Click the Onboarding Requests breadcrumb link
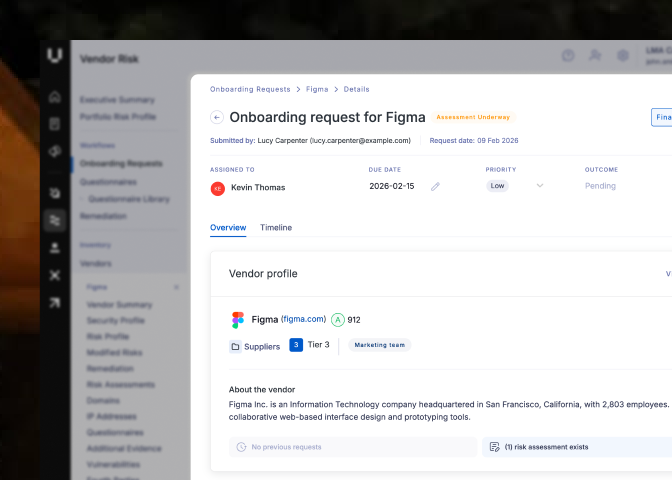This screenshot has width=672, height=480. coord(250,89)
